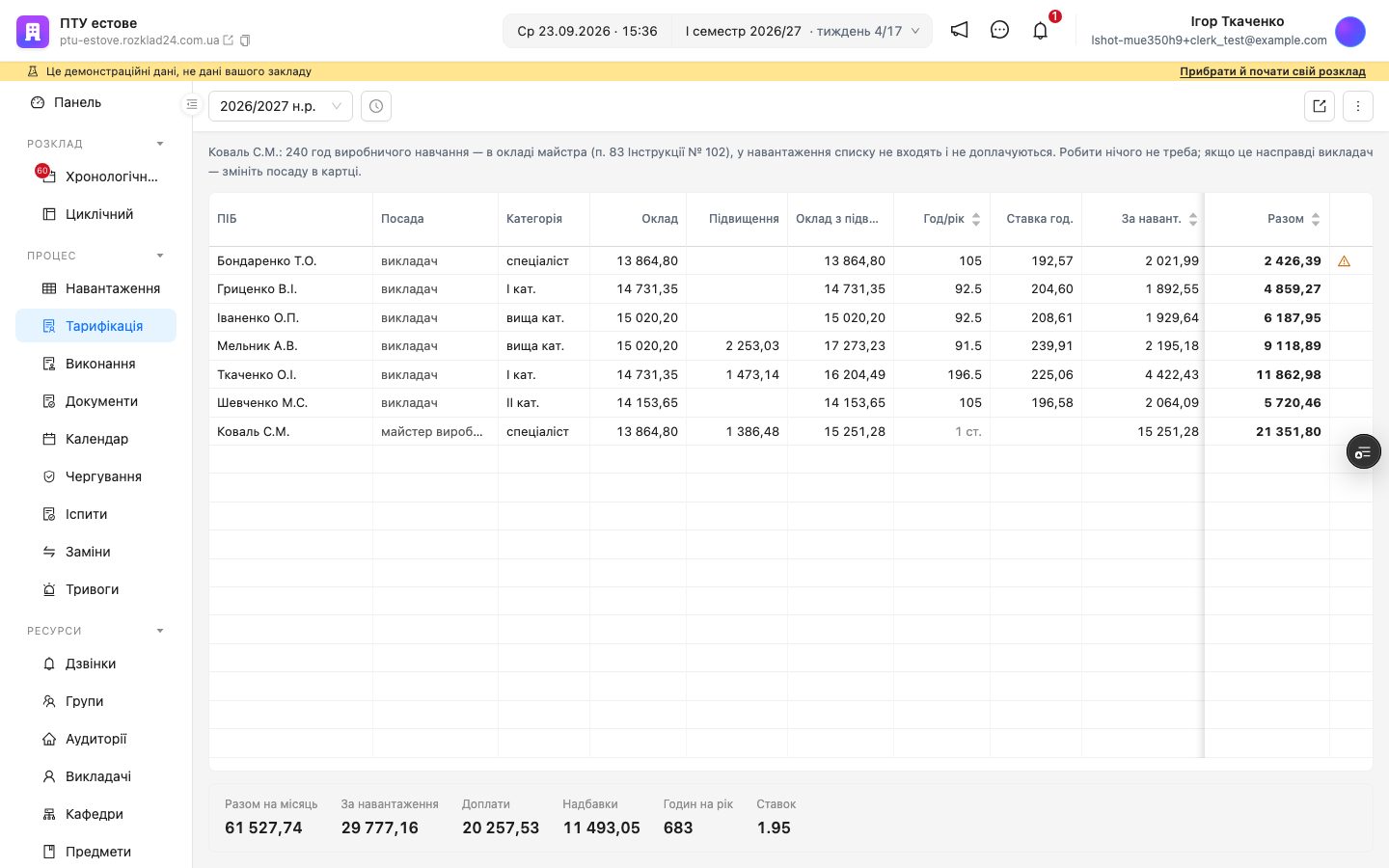This screenshot has width=1389, height=868.
Task: Collapse the ПРОЦЕС sidebar section
Action: 160,256
